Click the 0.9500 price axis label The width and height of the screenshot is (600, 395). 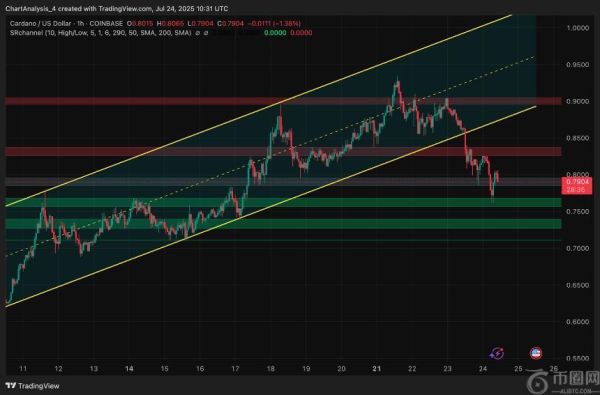click(577, 65)
